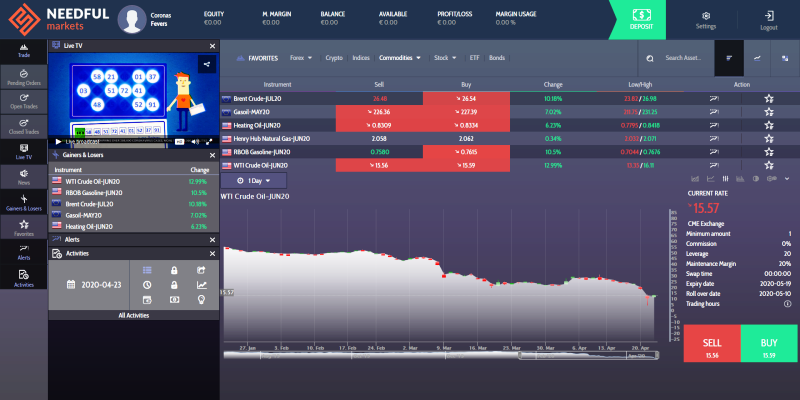
Task: Open the 1 Day timeframe dropdown
Action: [x=254, y=181]
